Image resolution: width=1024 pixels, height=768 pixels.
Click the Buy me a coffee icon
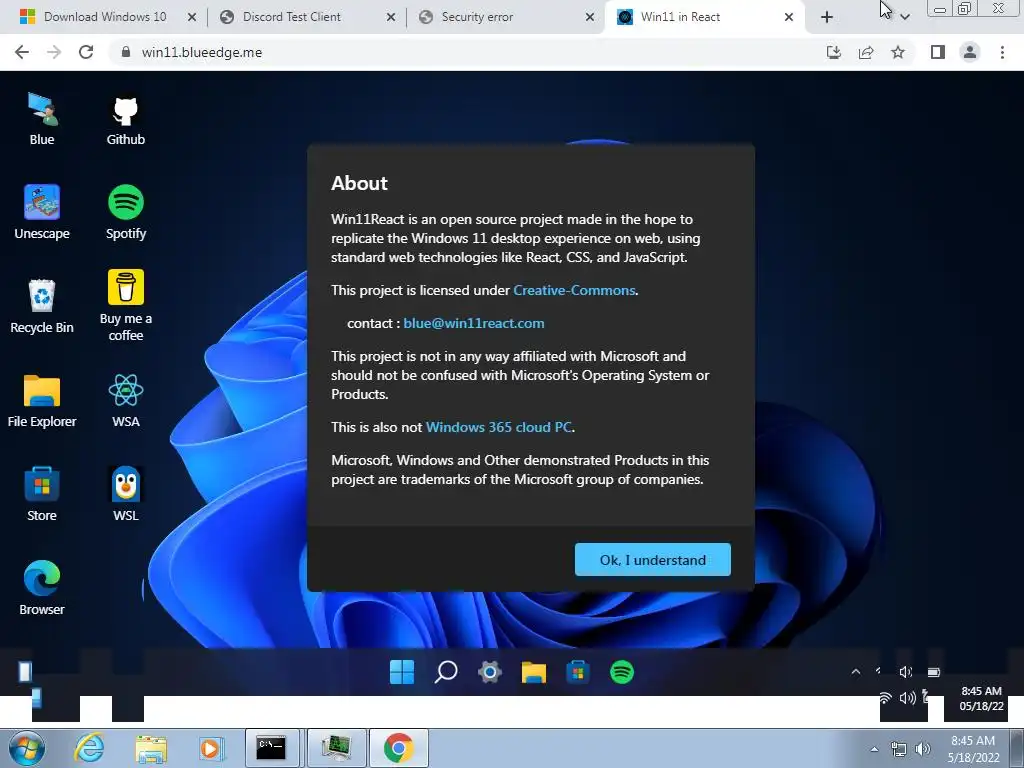tap(125, 306)
